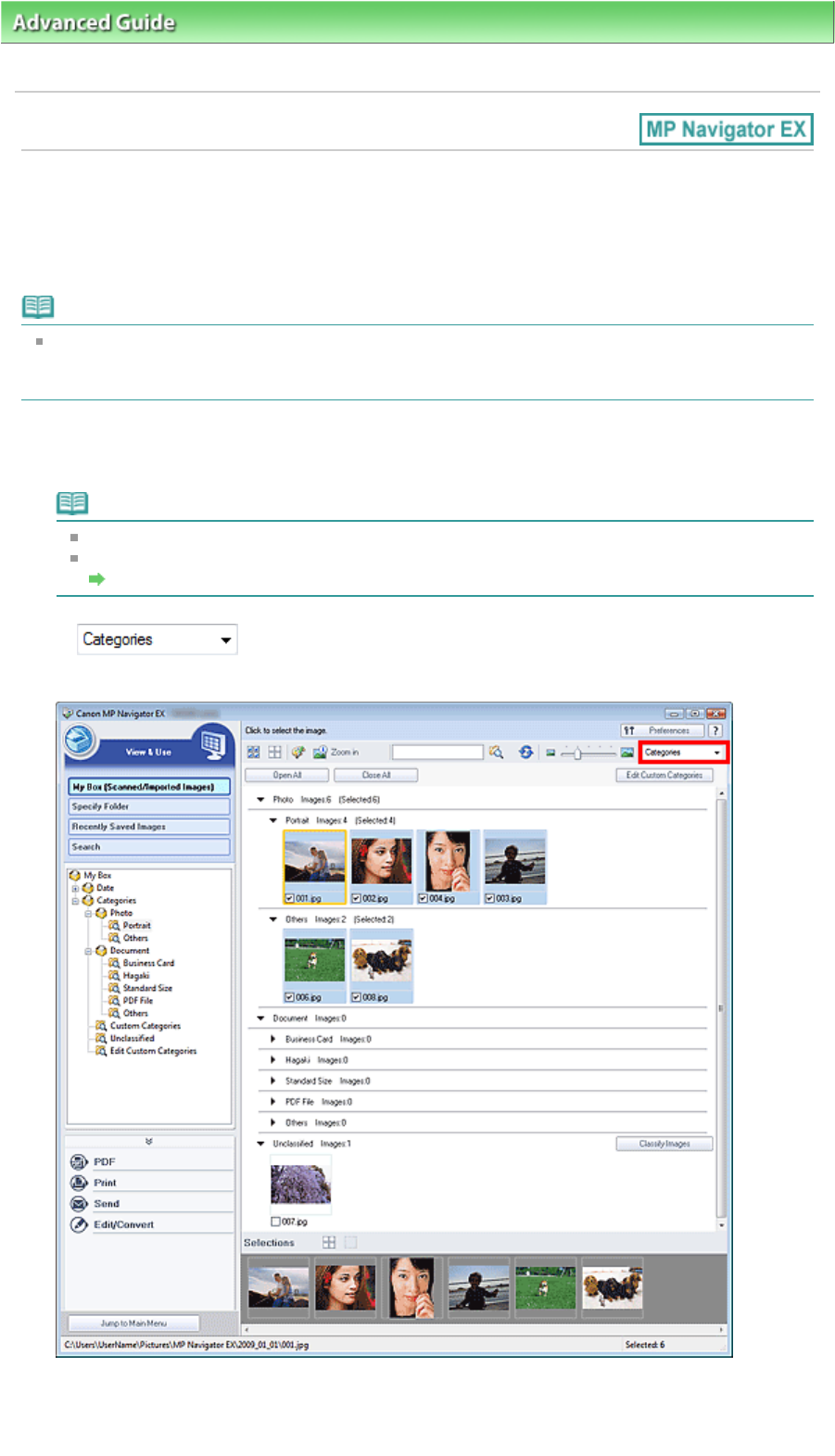Click the magnifier search icon beside text box
The width and height of the screenshot is (835, 1456).
pos(497,753)
